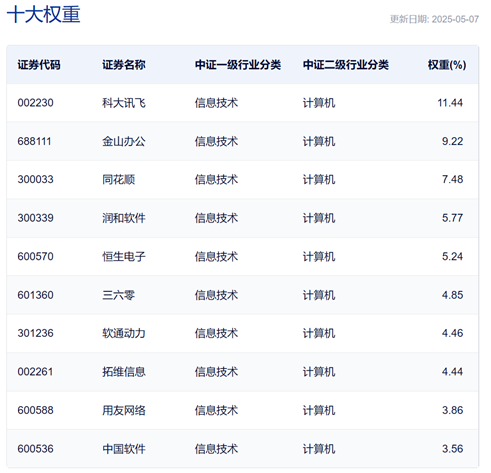Open the 润和软件 entry
This screenshot has width=491, height=473.
(x=124, y=218)
